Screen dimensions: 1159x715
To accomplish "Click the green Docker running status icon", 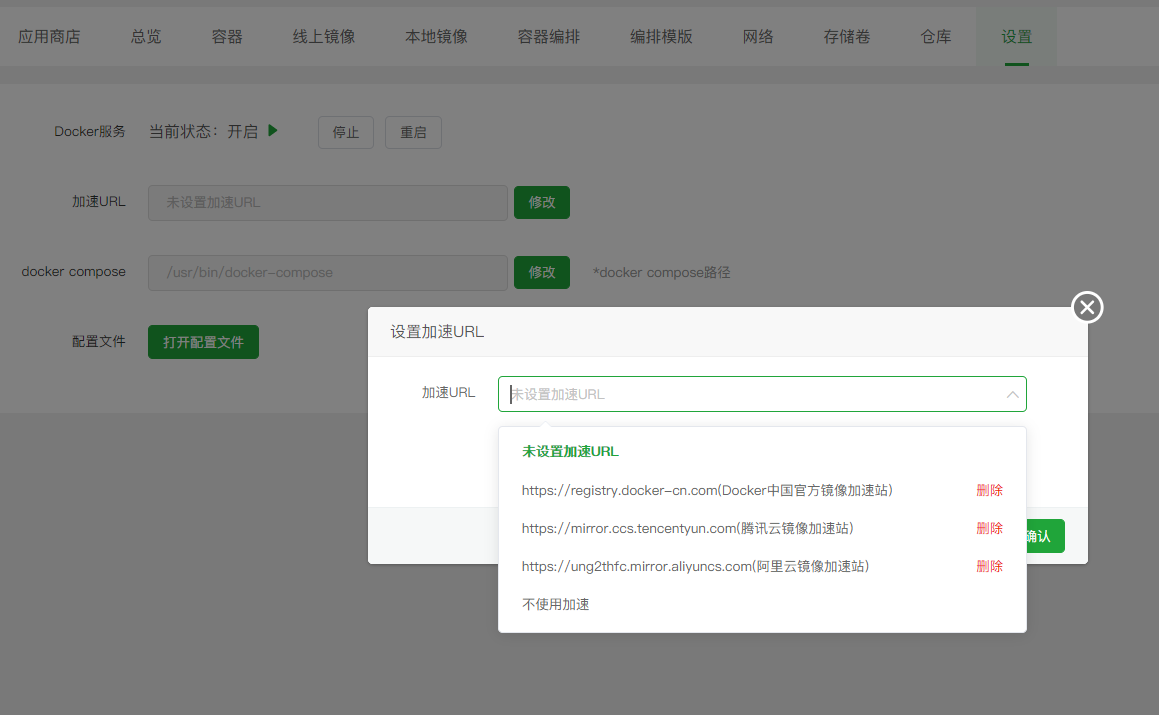I will (273, 131).
